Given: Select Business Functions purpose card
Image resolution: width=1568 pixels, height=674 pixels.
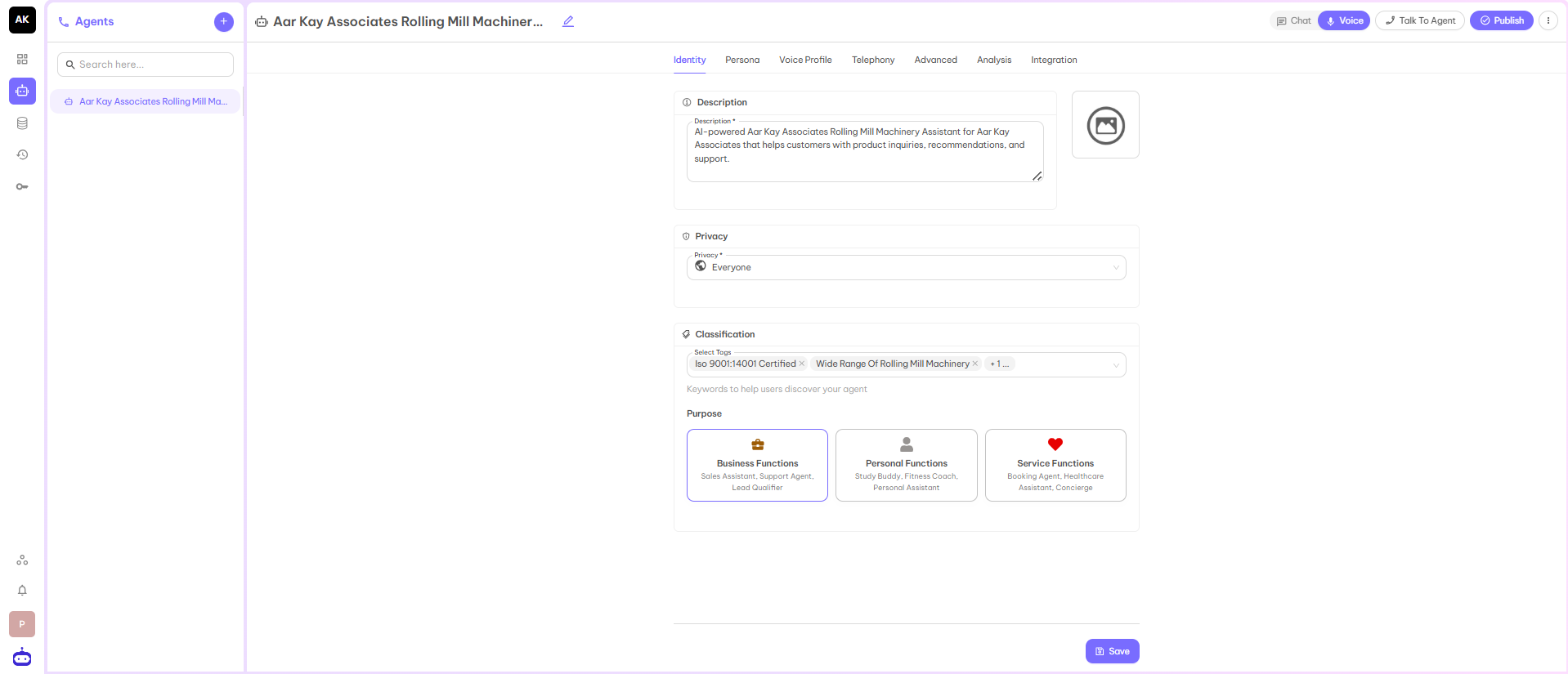Looking at the screenshot, I should pyautogui.click(x=758, y=466).
